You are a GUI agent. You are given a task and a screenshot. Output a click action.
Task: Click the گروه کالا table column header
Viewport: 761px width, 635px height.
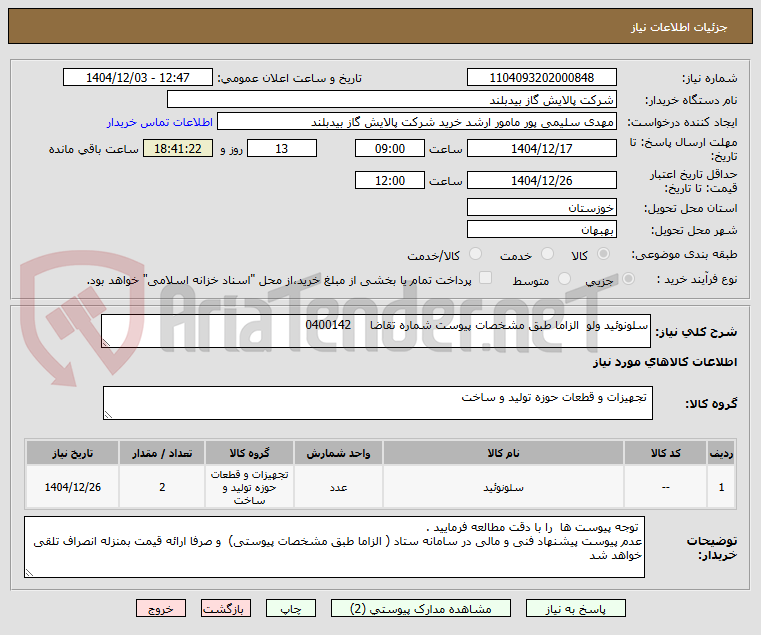click(x=249, y=453)
